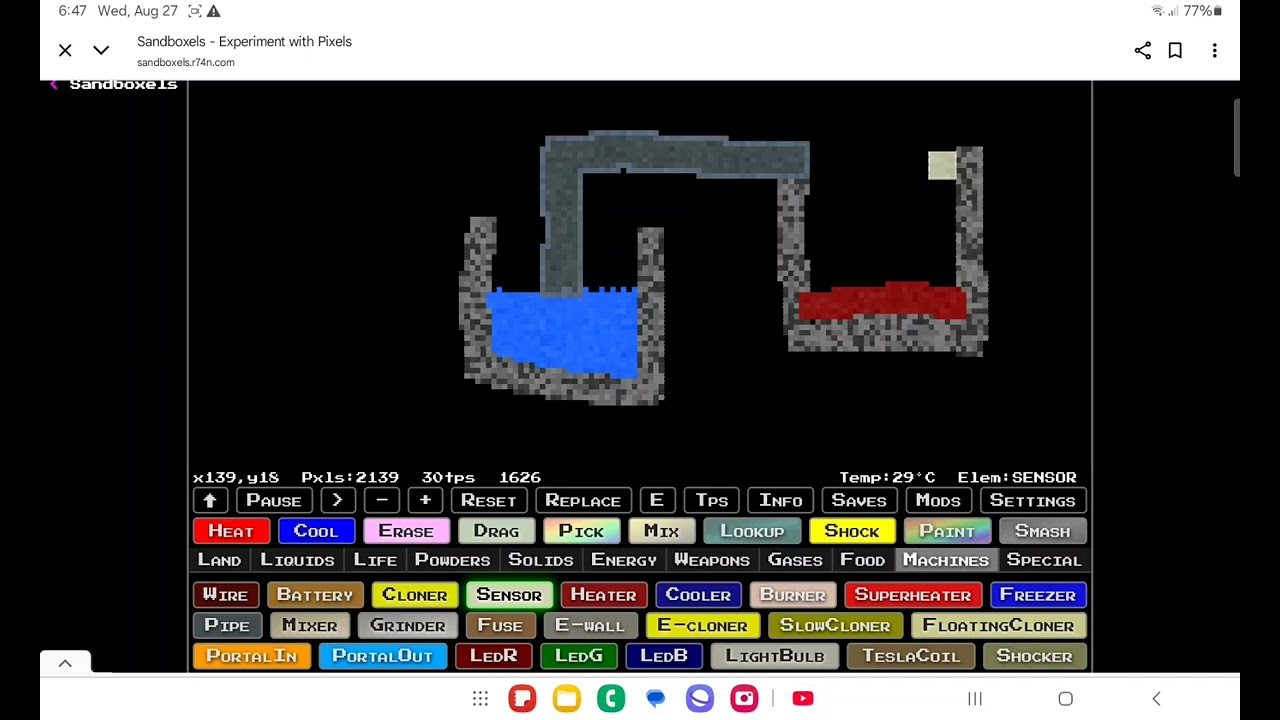1280x720 pixels.
Task: Choose the Freezer element
Action: pos(1038,595)
